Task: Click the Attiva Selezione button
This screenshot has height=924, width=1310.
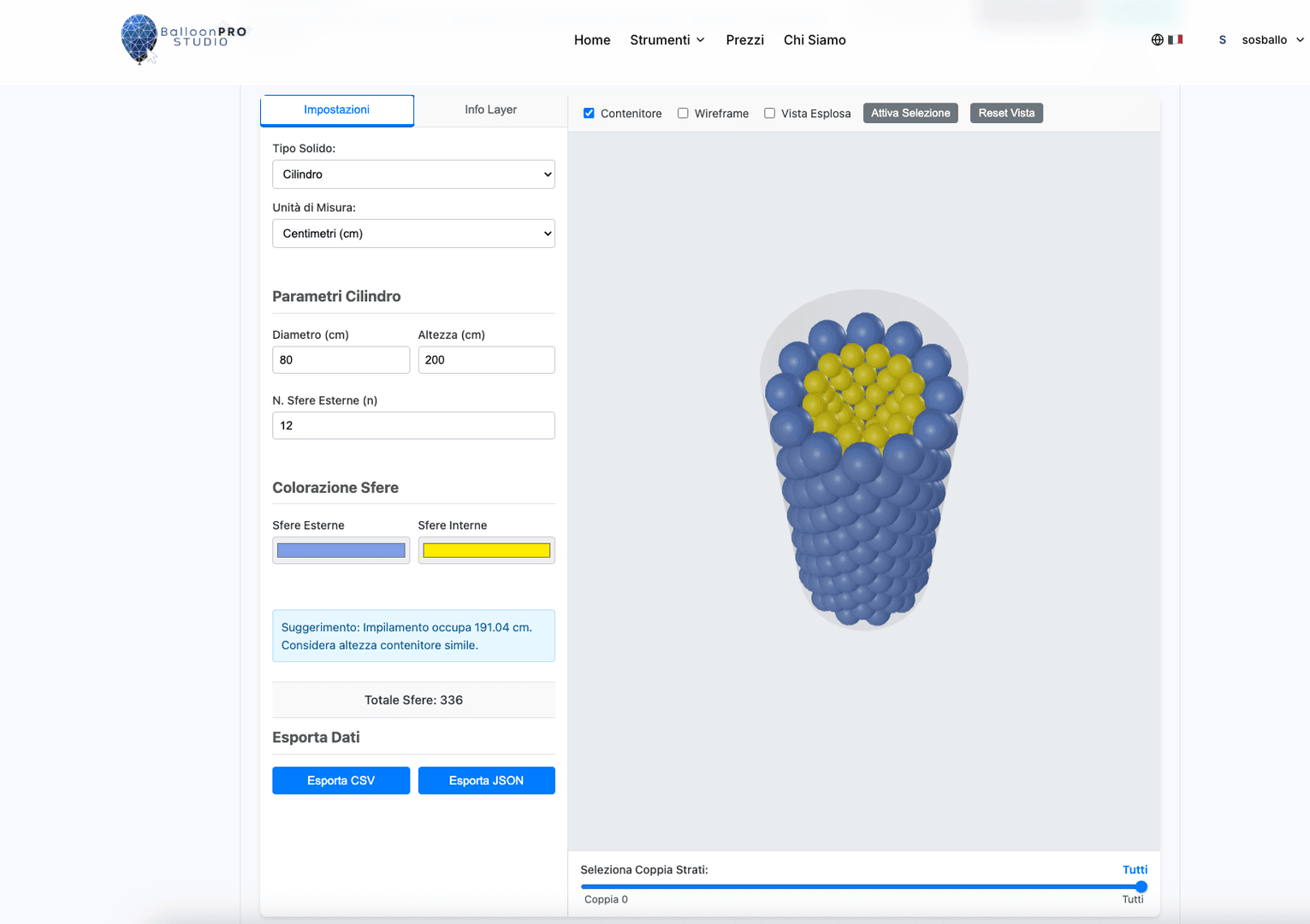Action: coord(910,113)
